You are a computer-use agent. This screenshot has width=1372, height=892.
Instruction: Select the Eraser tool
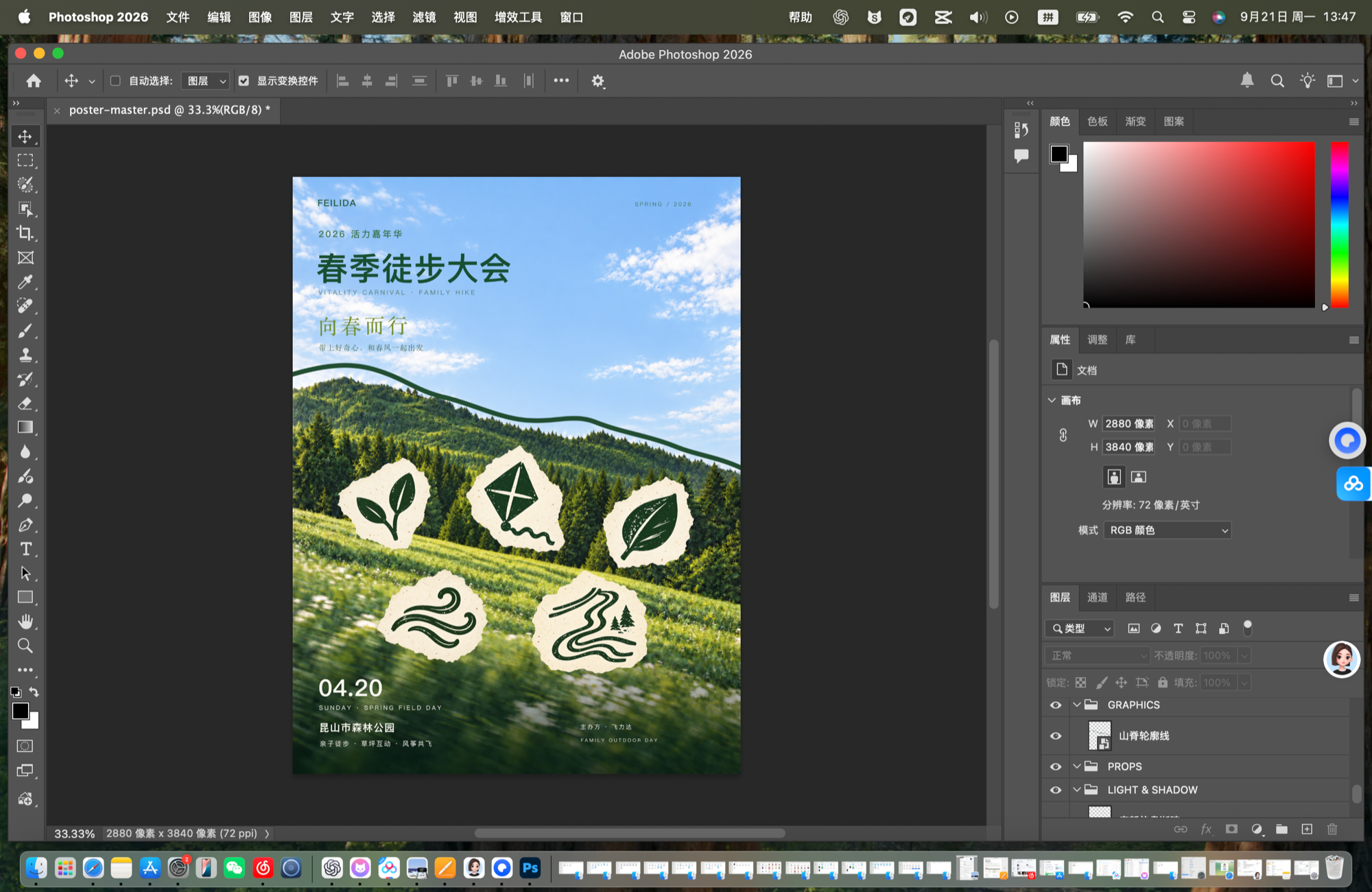coord(25,403)
